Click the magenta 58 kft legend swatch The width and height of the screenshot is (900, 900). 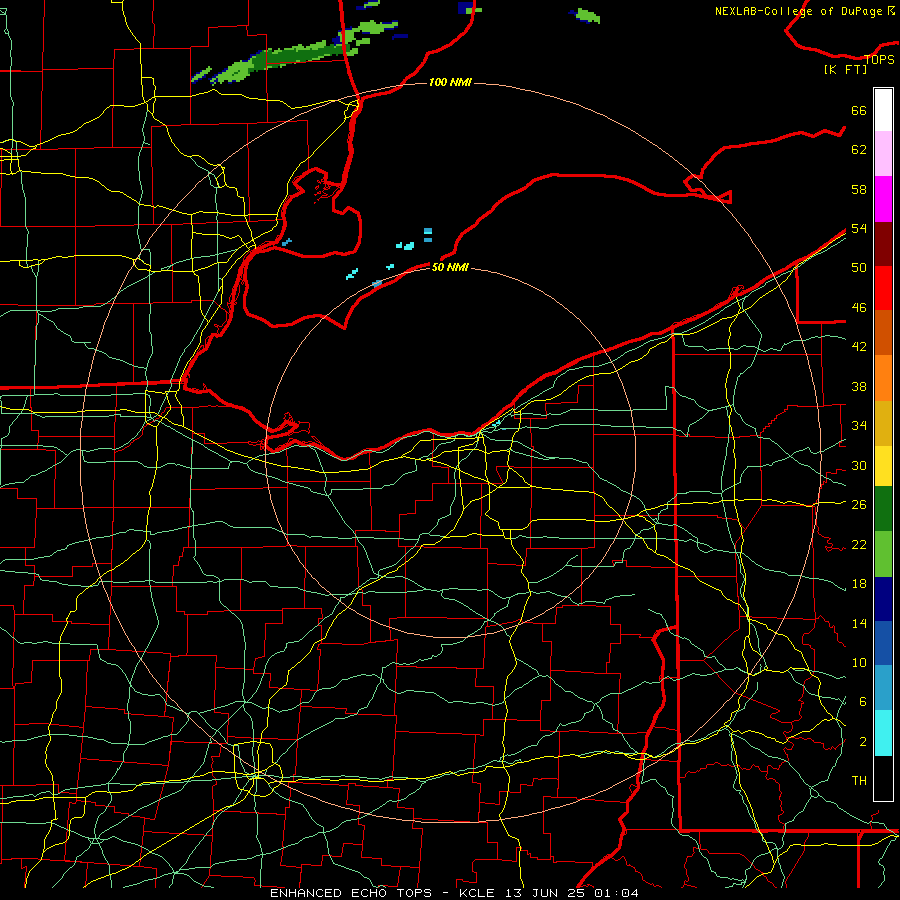coord(883,199)
